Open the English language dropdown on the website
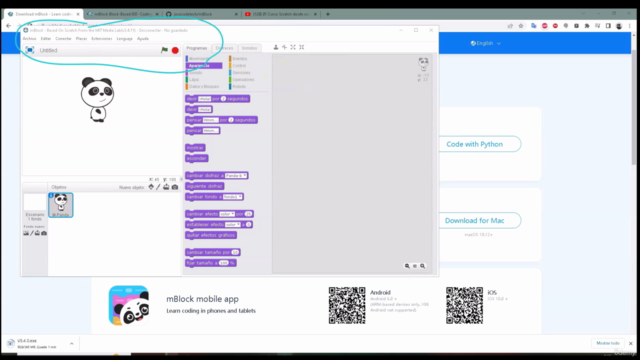This screenshot has height=360, width=640. tap(485, 43)
